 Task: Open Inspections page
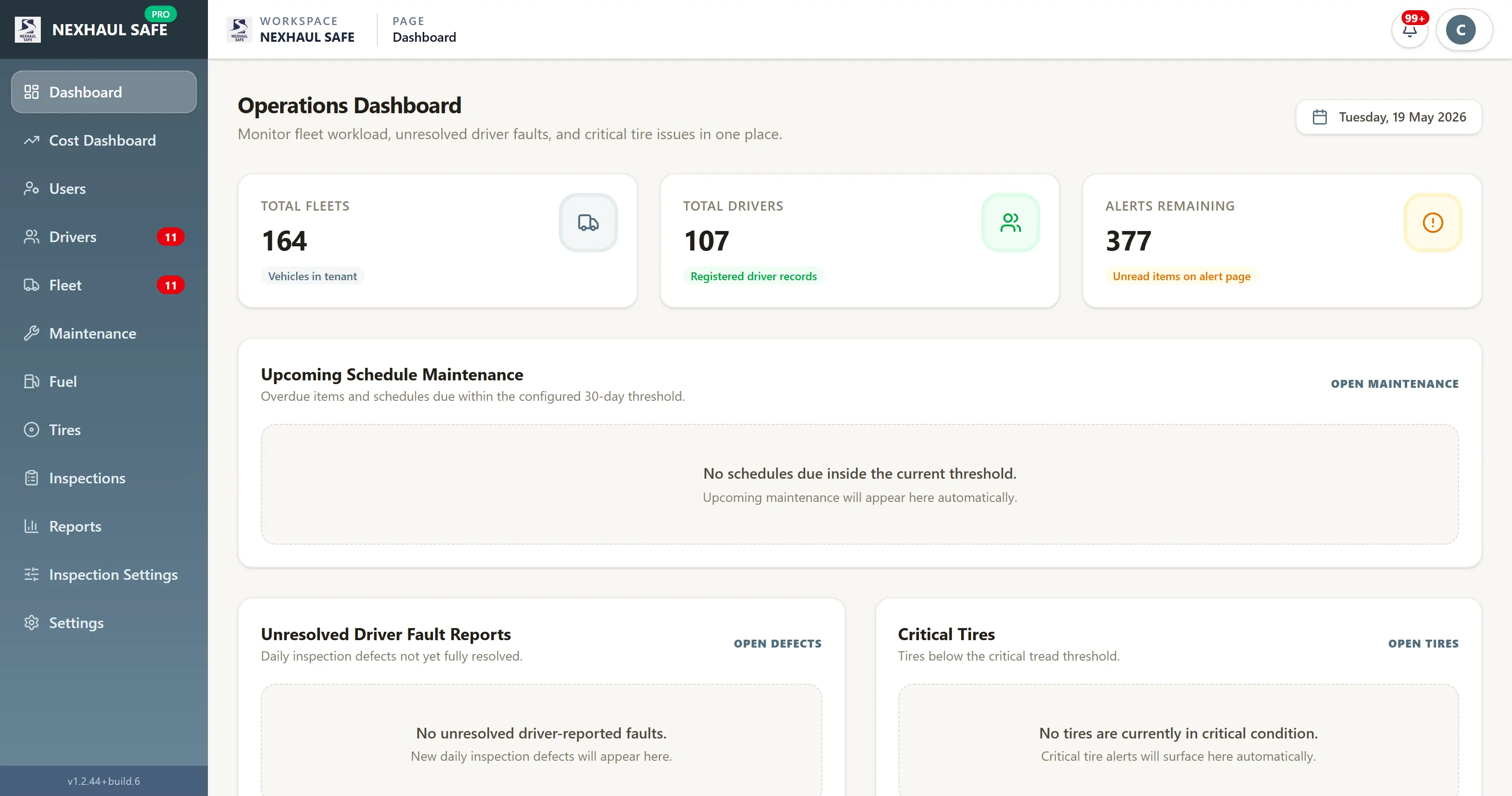pyautogui.click(x=104, y=478)
